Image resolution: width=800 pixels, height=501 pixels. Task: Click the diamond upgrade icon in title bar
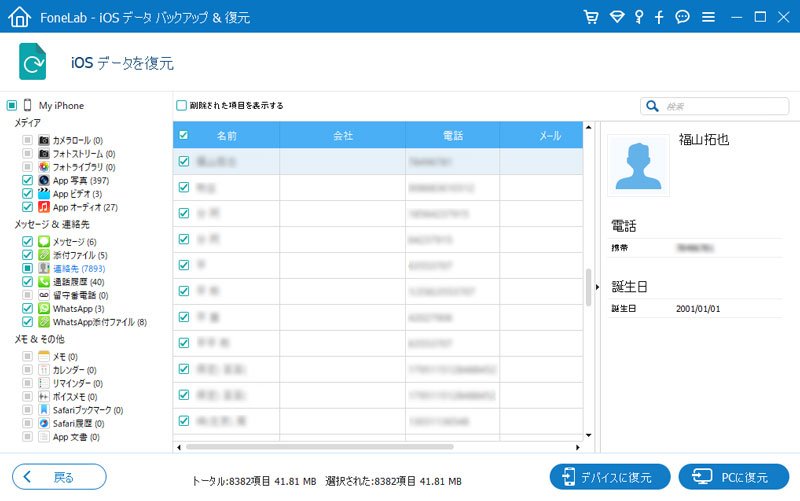[x=617, y=17]
